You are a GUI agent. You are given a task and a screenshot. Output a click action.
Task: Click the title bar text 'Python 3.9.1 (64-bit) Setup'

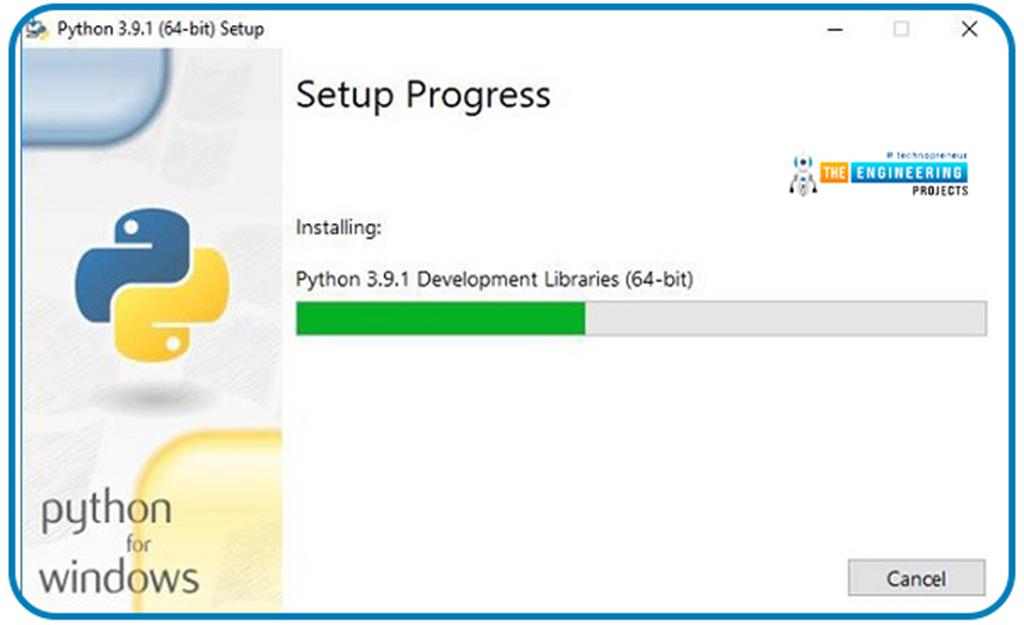click(x=160, y=29)
